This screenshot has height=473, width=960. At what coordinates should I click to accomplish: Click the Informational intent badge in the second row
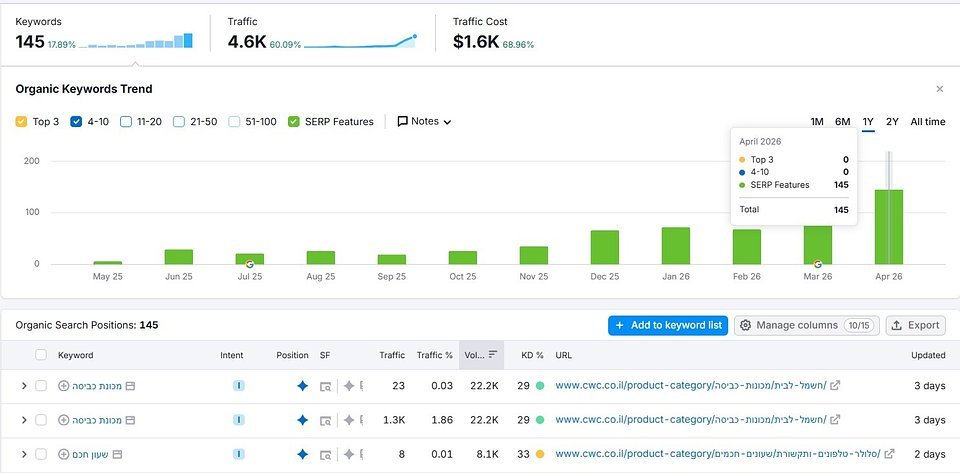click(x=238, y=420)
